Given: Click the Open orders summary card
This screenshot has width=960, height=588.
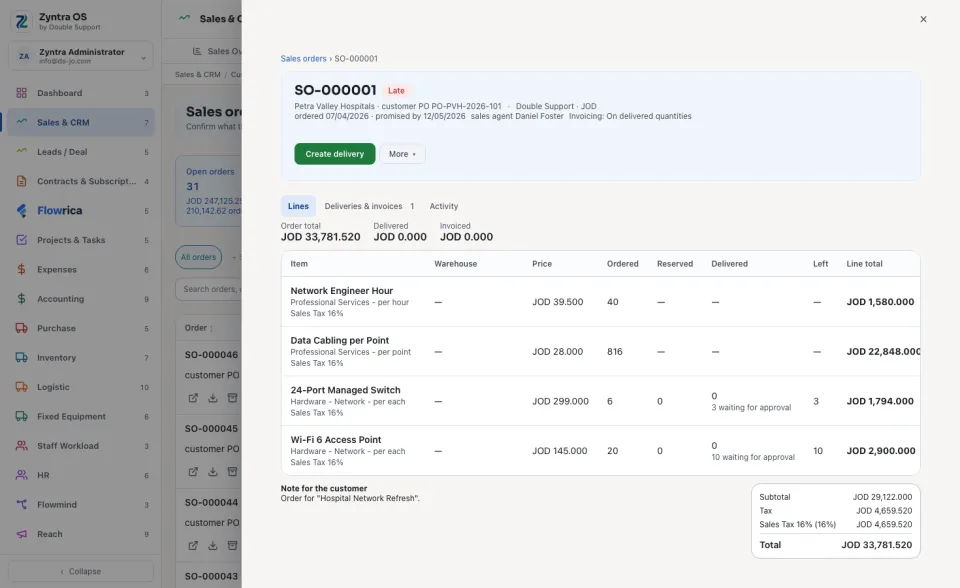Looking at the screenshot, I should 209,191.
